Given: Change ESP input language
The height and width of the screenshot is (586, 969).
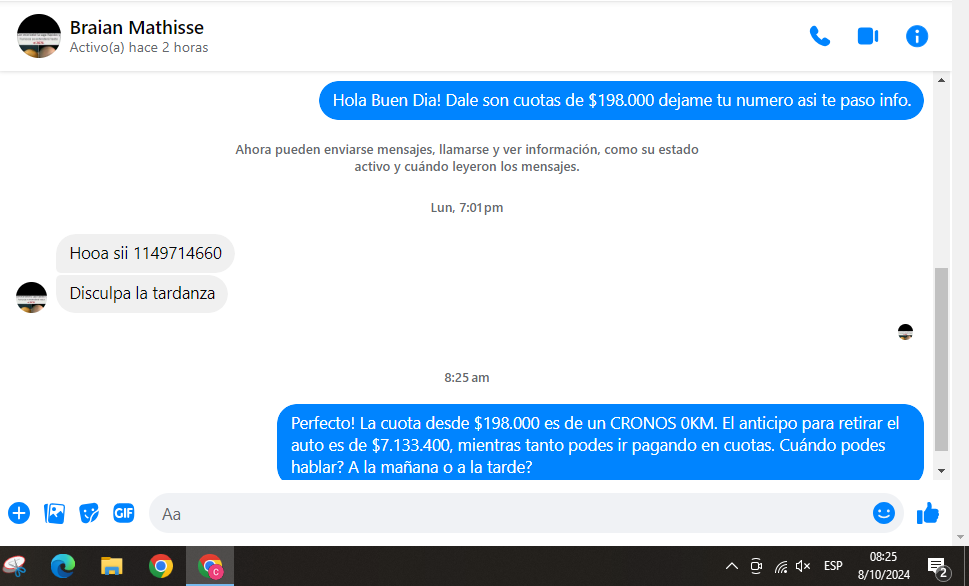Looking at the screenshot, I should pos(833,566).
